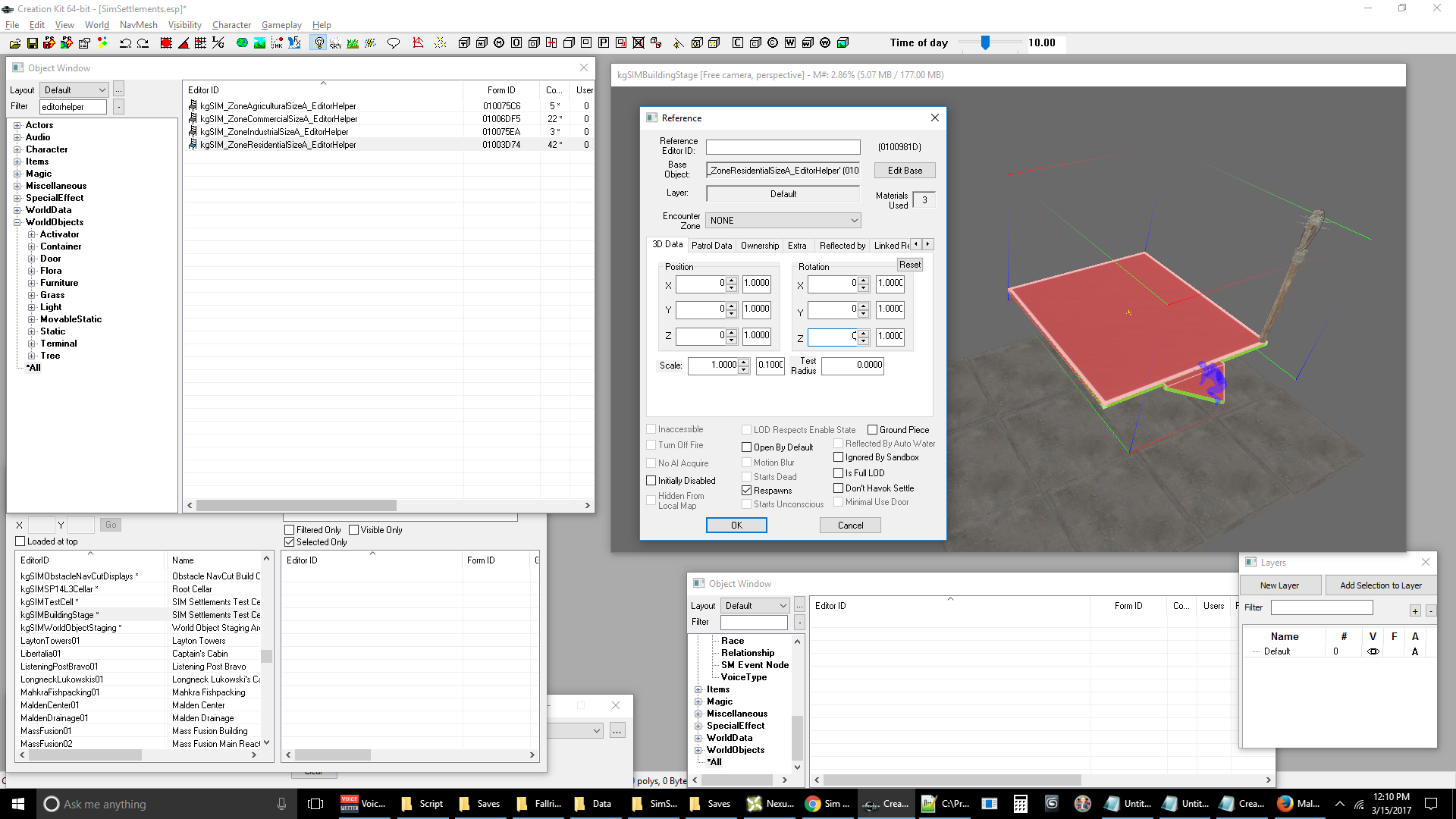
Task: Enable the Initially Disabled checkbox
Action: 651,481
